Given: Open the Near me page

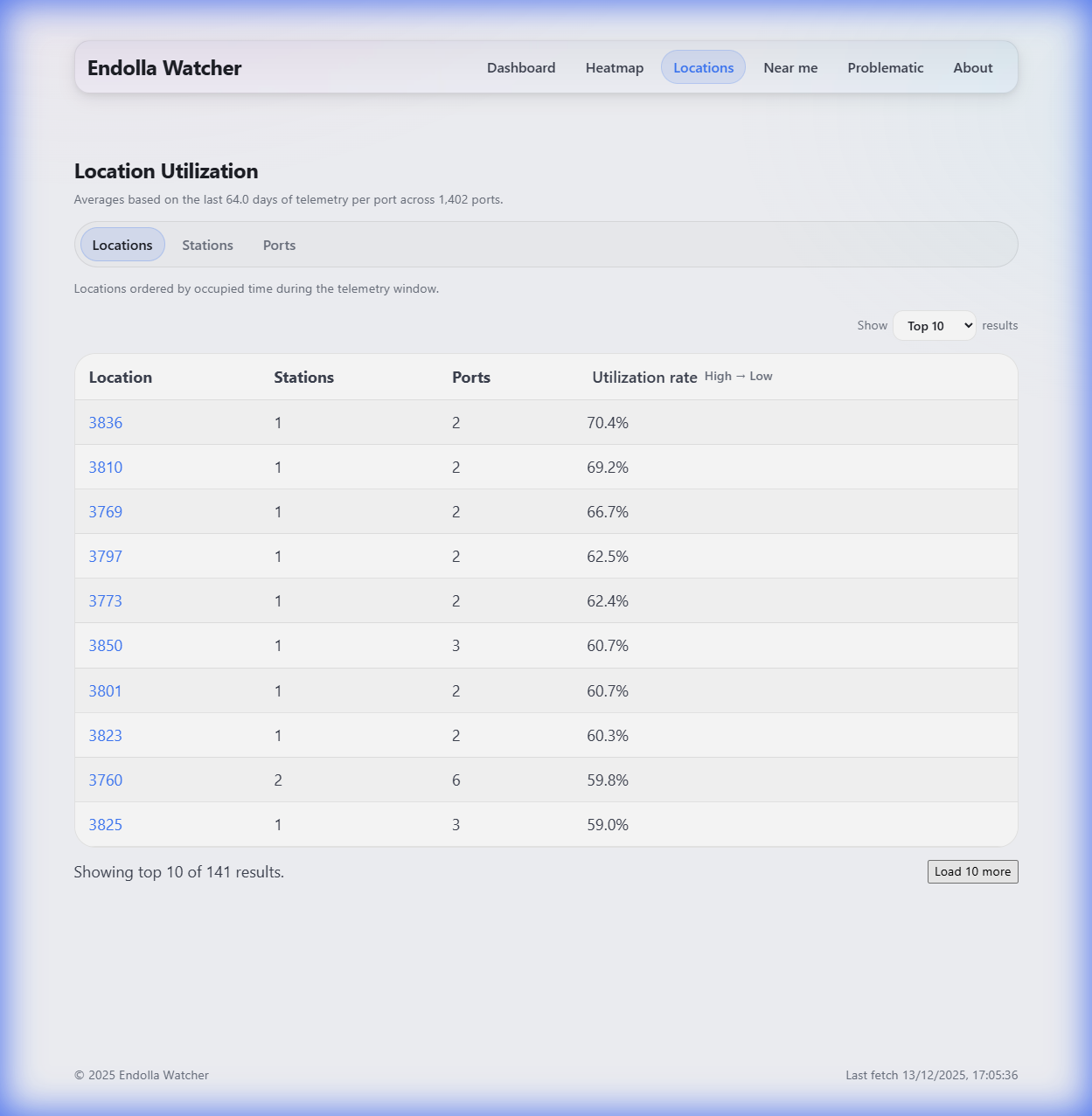Looking at the screenshot, I should point(790,68).
